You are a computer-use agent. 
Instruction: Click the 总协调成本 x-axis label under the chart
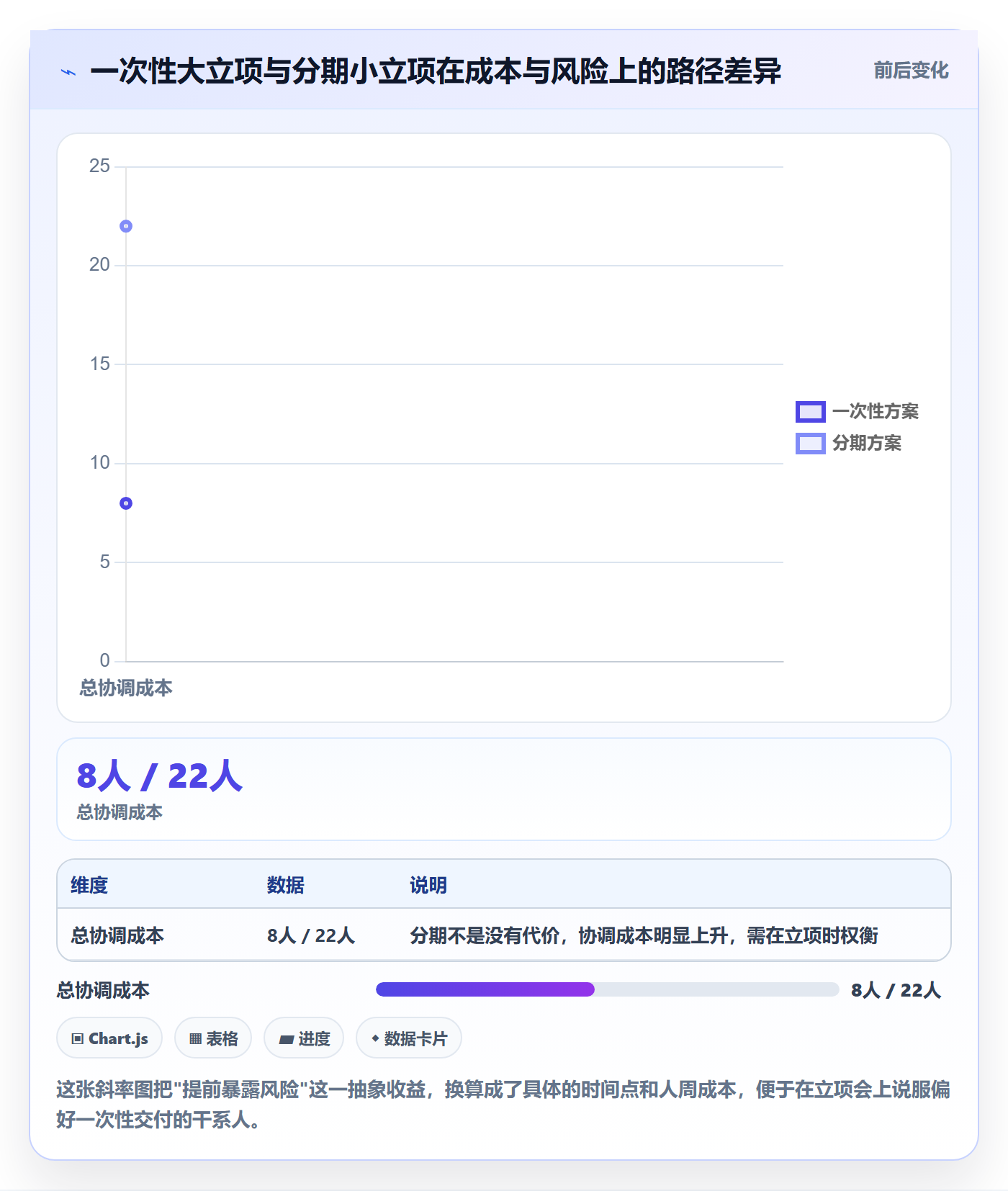tap(126, 688)
